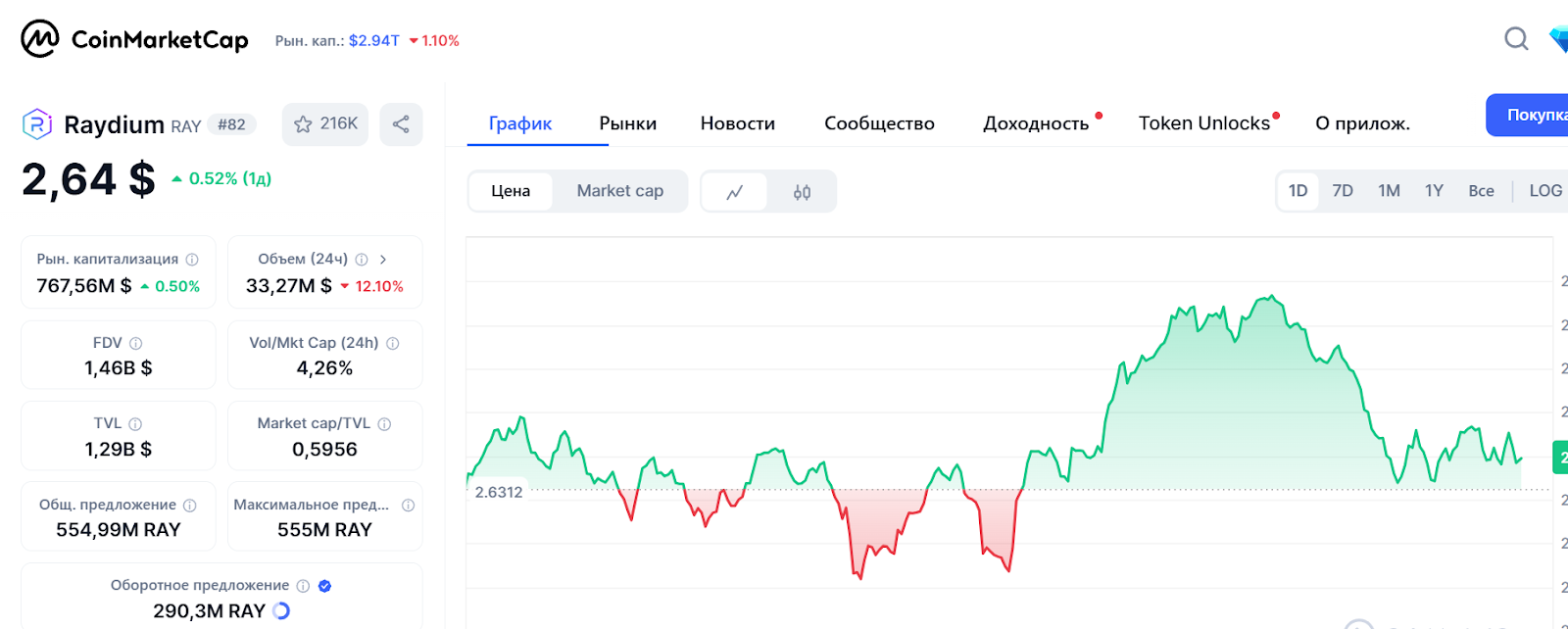1568x629 pixels.
Task: Select the 1Y time range
Action: click(x=1434, y=191)
